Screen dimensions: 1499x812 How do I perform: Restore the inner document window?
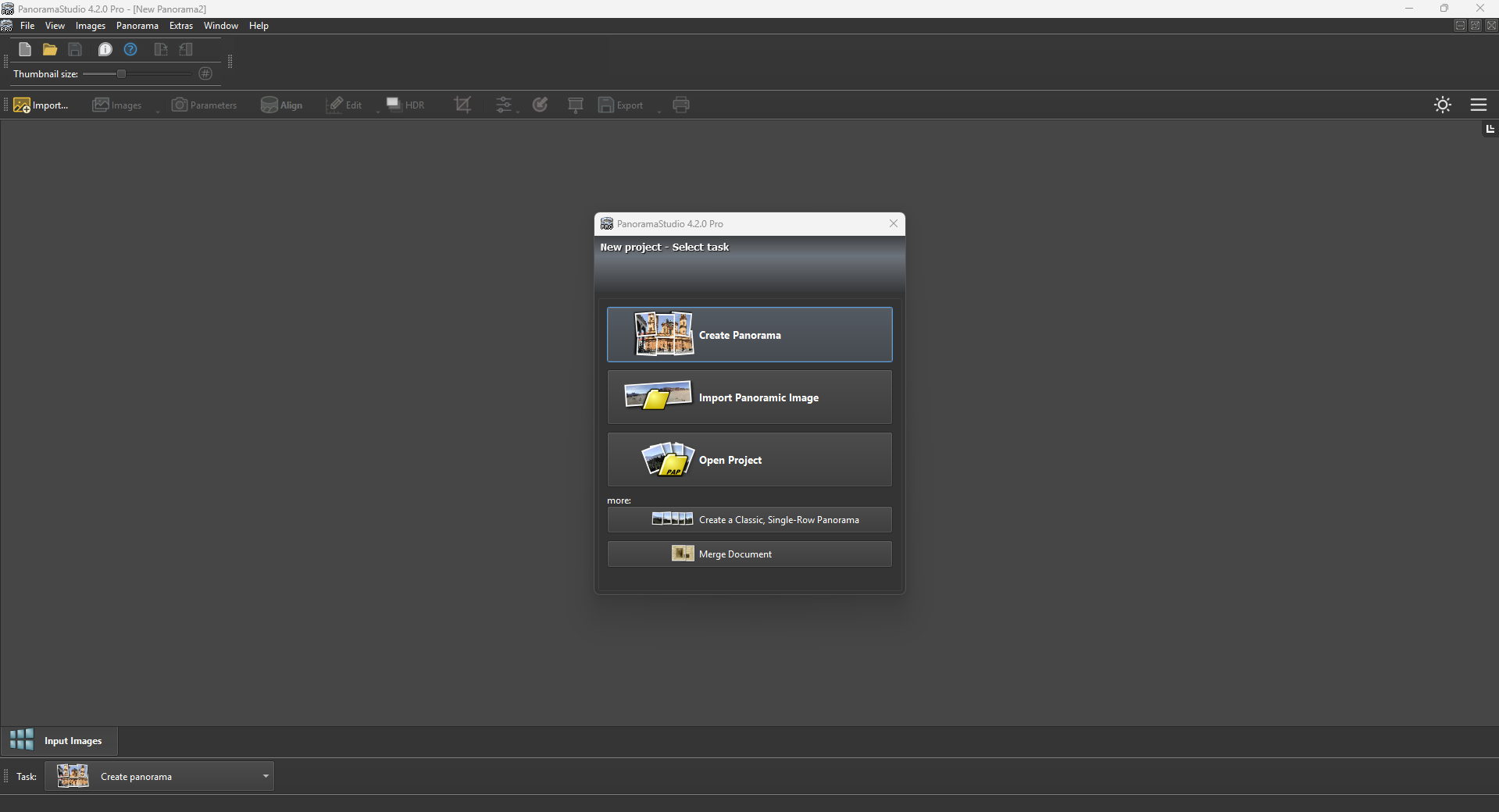coord(1476,26)
